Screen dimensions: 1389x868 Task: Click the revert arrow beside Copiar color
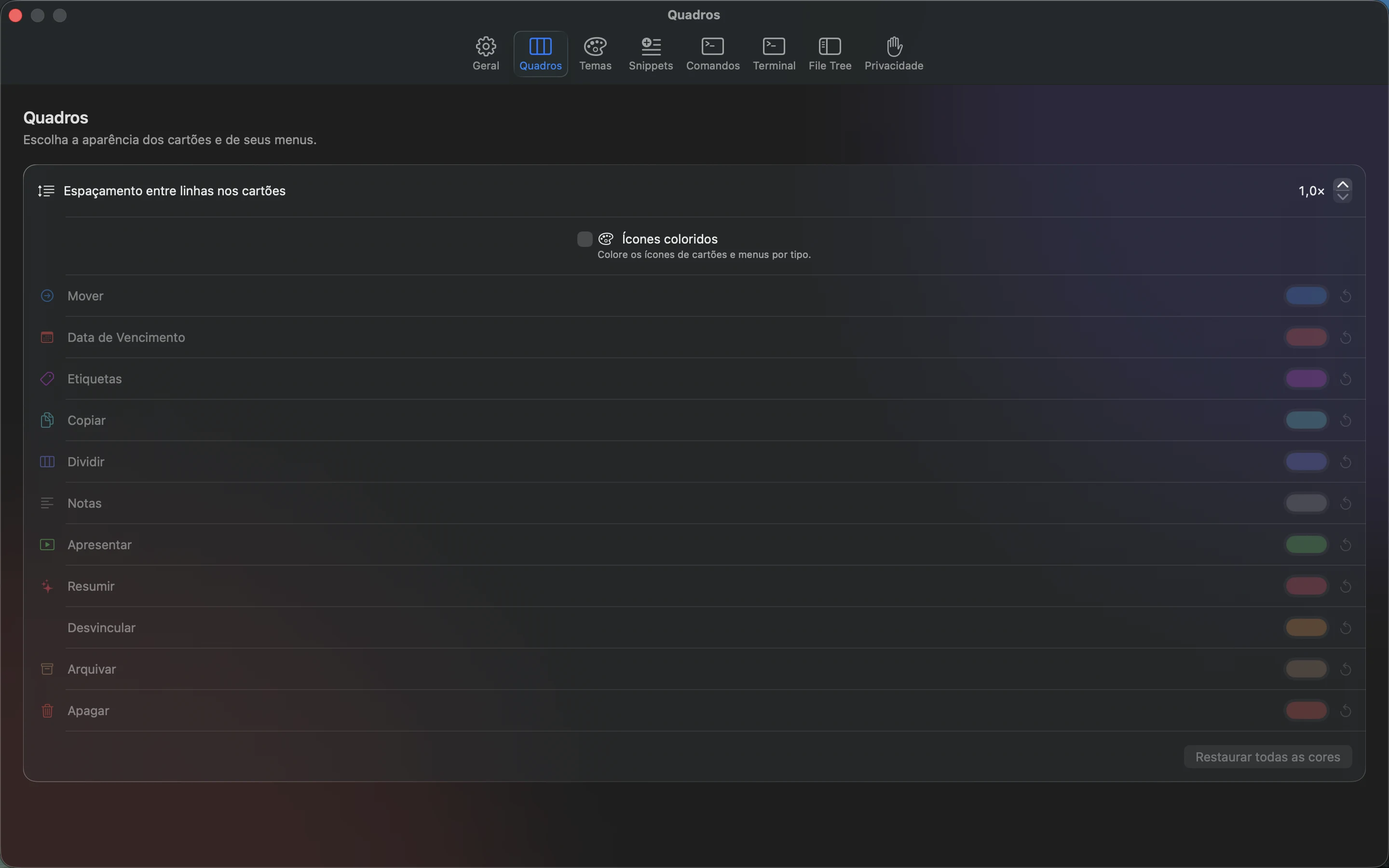(x=1346, y=420)
